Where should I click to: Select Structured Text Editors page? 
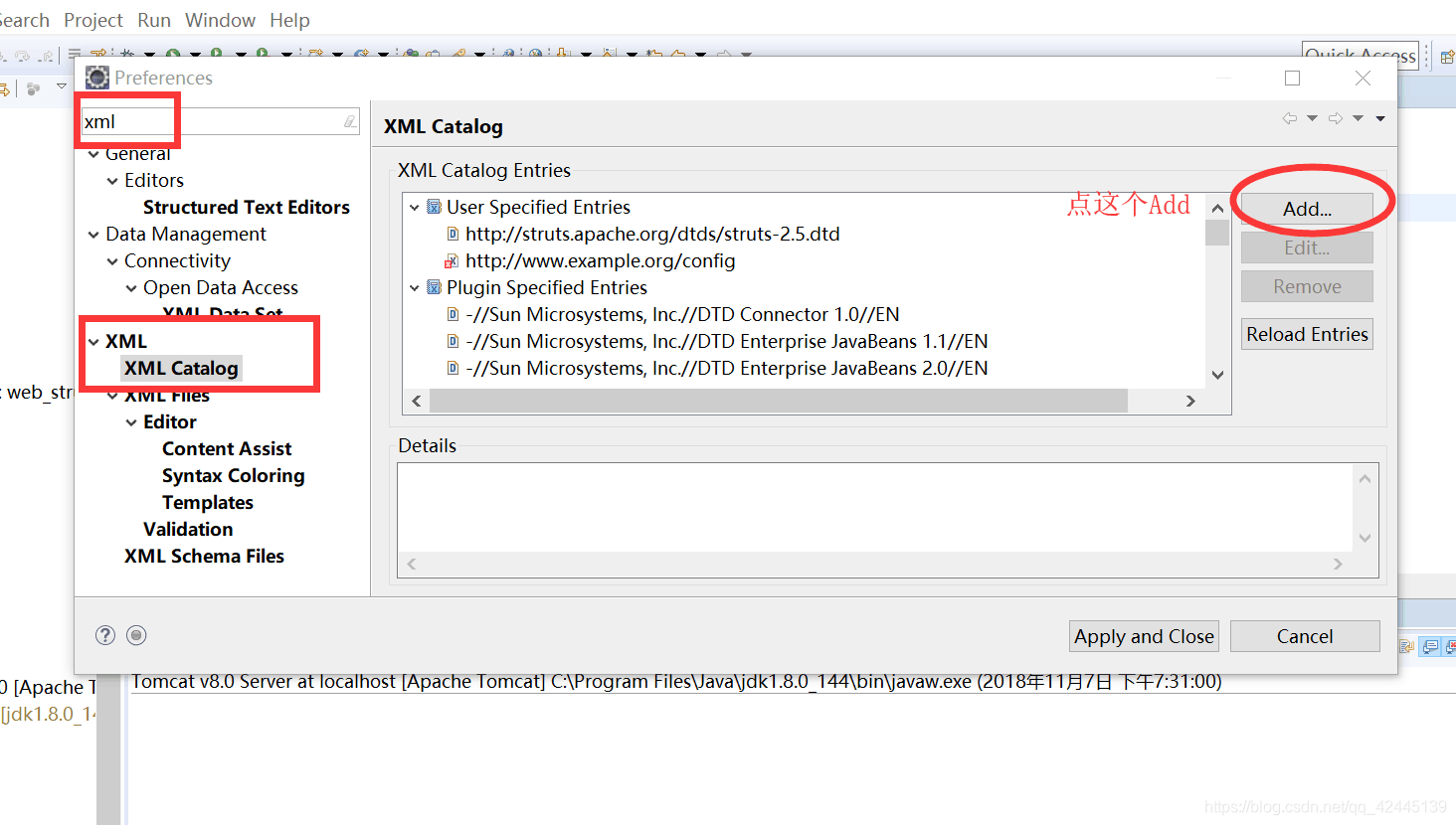[x=247, y=207]
